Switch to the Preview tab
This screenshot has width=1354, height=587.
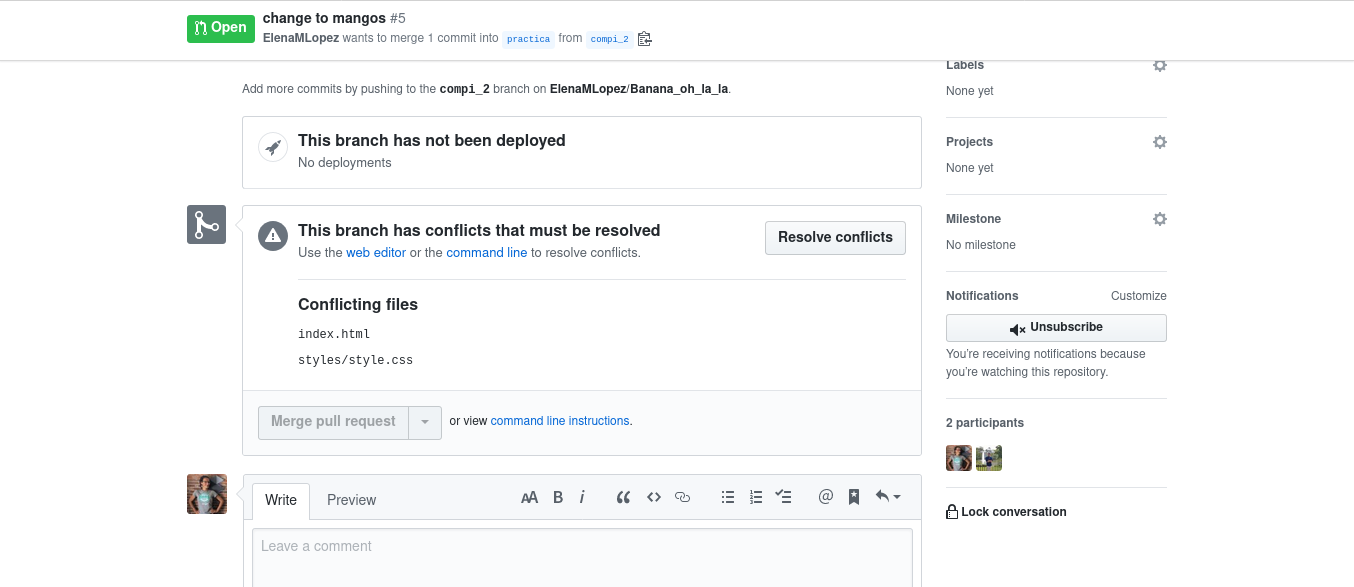[351, 500]
